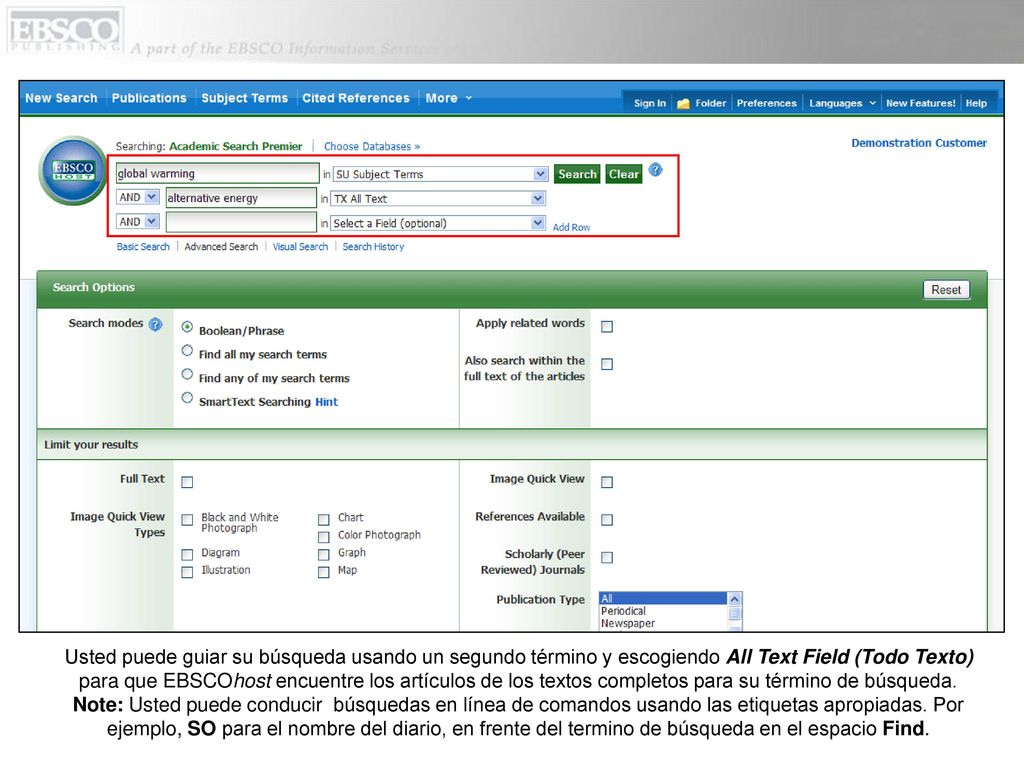The width and height of the screenshot is (1024, 768).
Task: Open SmartText Searching Hint link
Action: coord(327,402)
